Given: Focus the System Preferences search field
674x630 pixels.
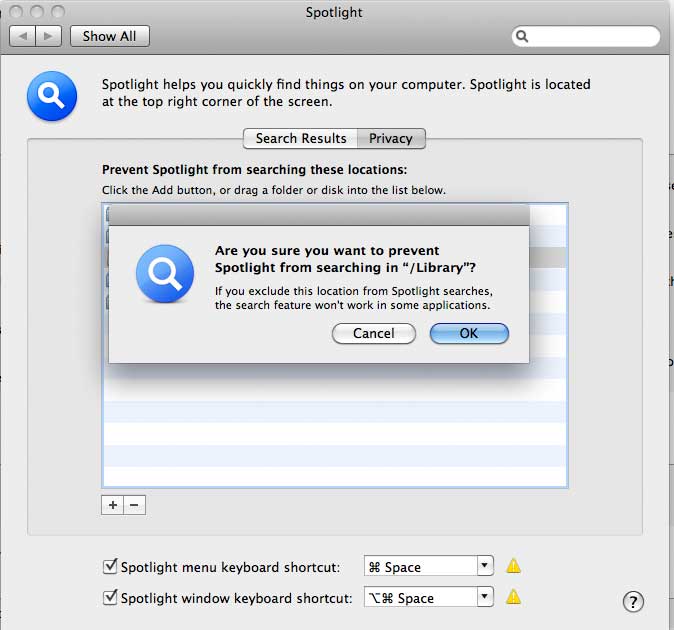Looking at the screenshot, I should pyautogui.click(x=585, y=36).
